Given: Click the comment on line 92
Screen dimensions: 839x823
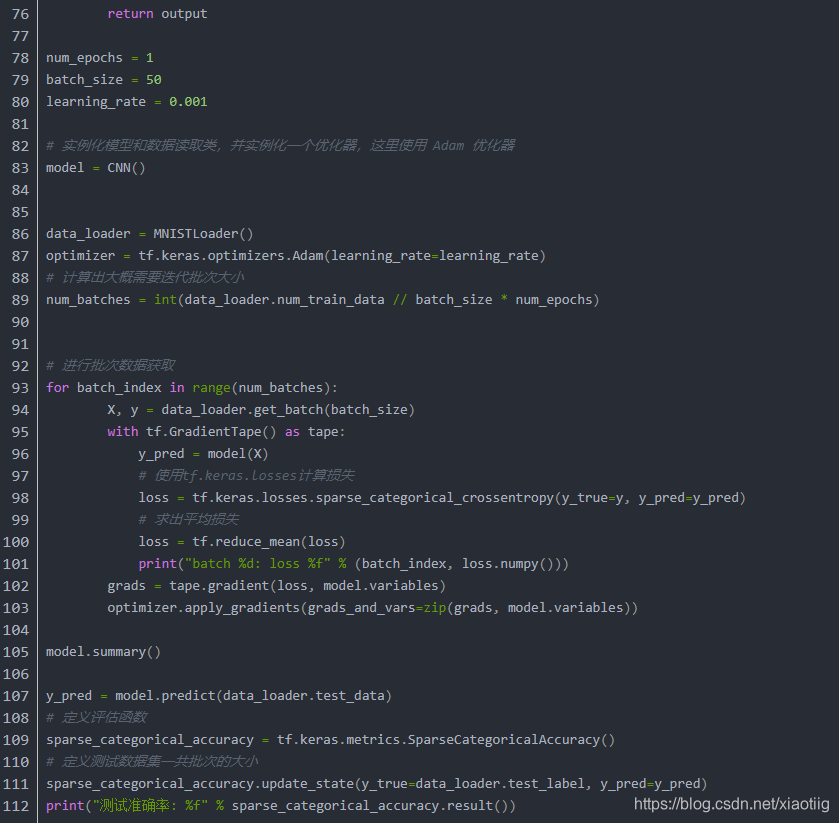Looking at the screenshot, I should pyautogui.click(x=110, y=365).
